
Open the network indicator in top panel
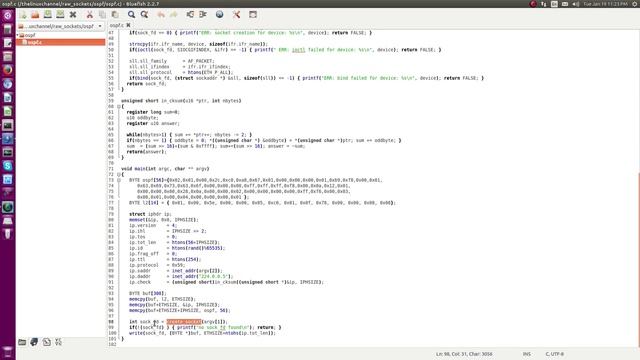[x=544, y=4]
